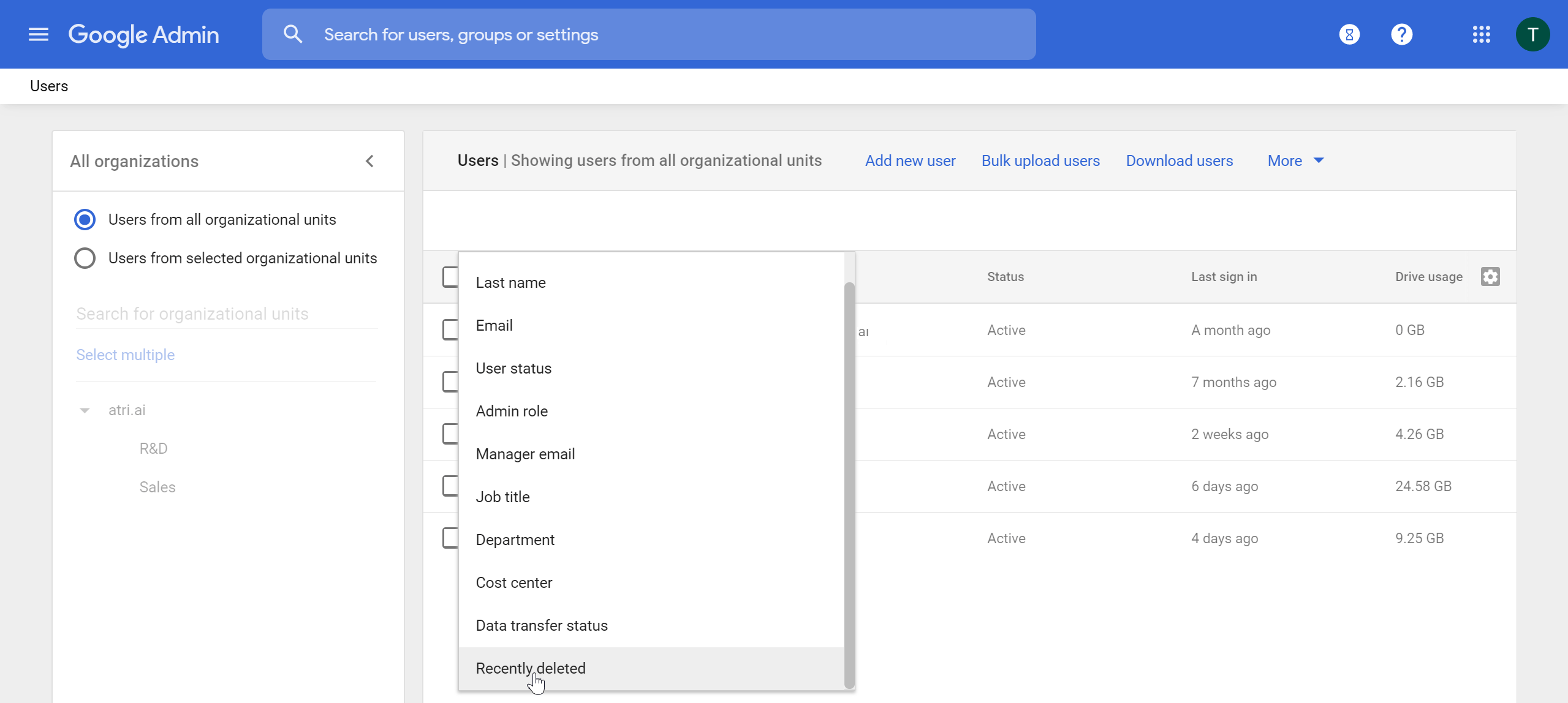Viewport: 1568px width, 703px height.
Task: Click the account avatar with letter T
Action: (1532, 34)
